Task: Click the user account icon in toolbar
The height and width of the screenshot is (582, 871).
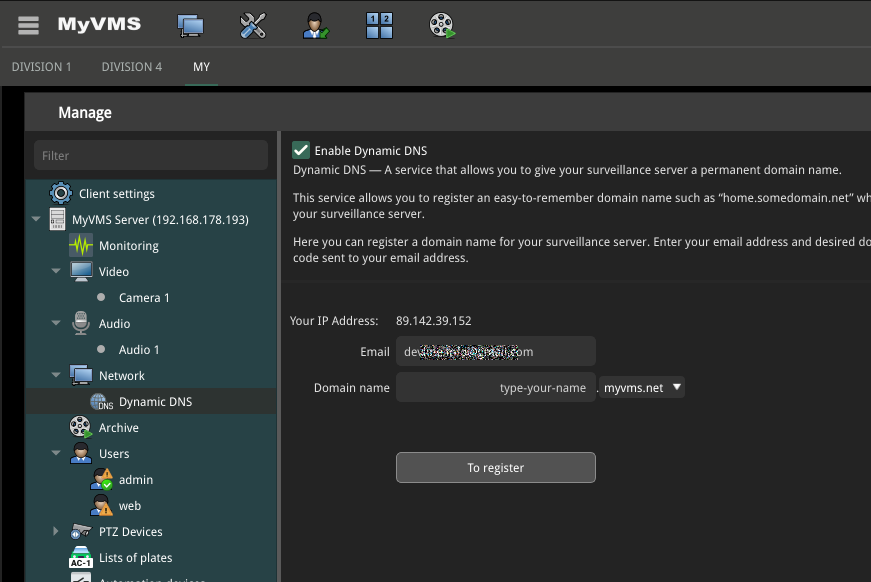Action: click(316, 25)
